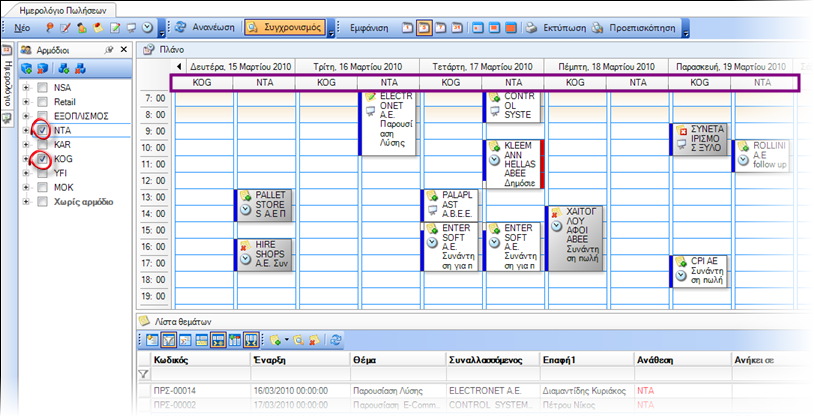This screenshot has height=417, width=814.
Task: Click the Κωδικός filter input field
Action: pyautogui.click(x=200, y=374)
